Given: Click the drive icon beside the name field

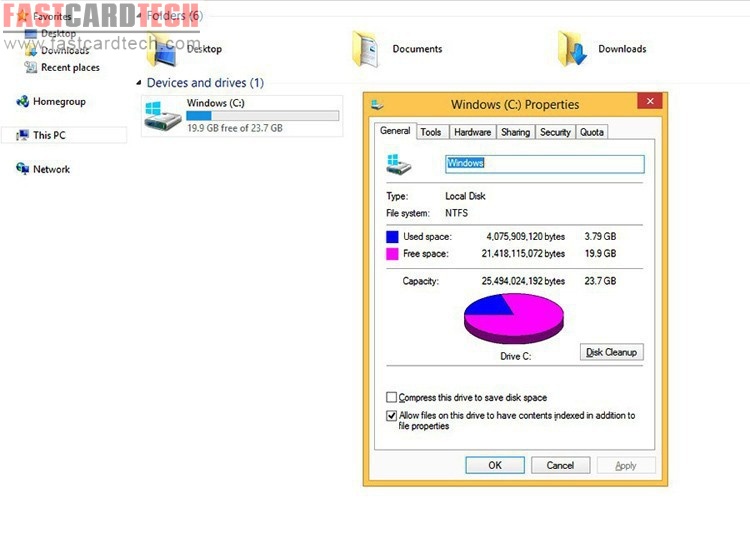Looking at the screenshot, I should 398,164.
